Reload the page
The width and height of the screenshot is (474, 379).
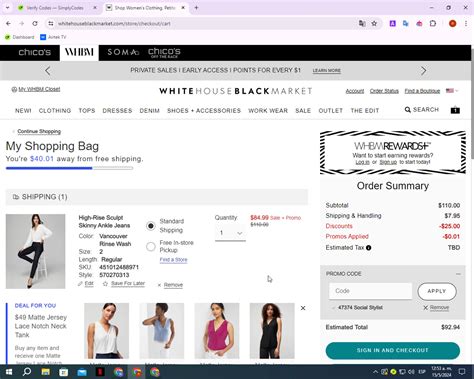[35, 24]
